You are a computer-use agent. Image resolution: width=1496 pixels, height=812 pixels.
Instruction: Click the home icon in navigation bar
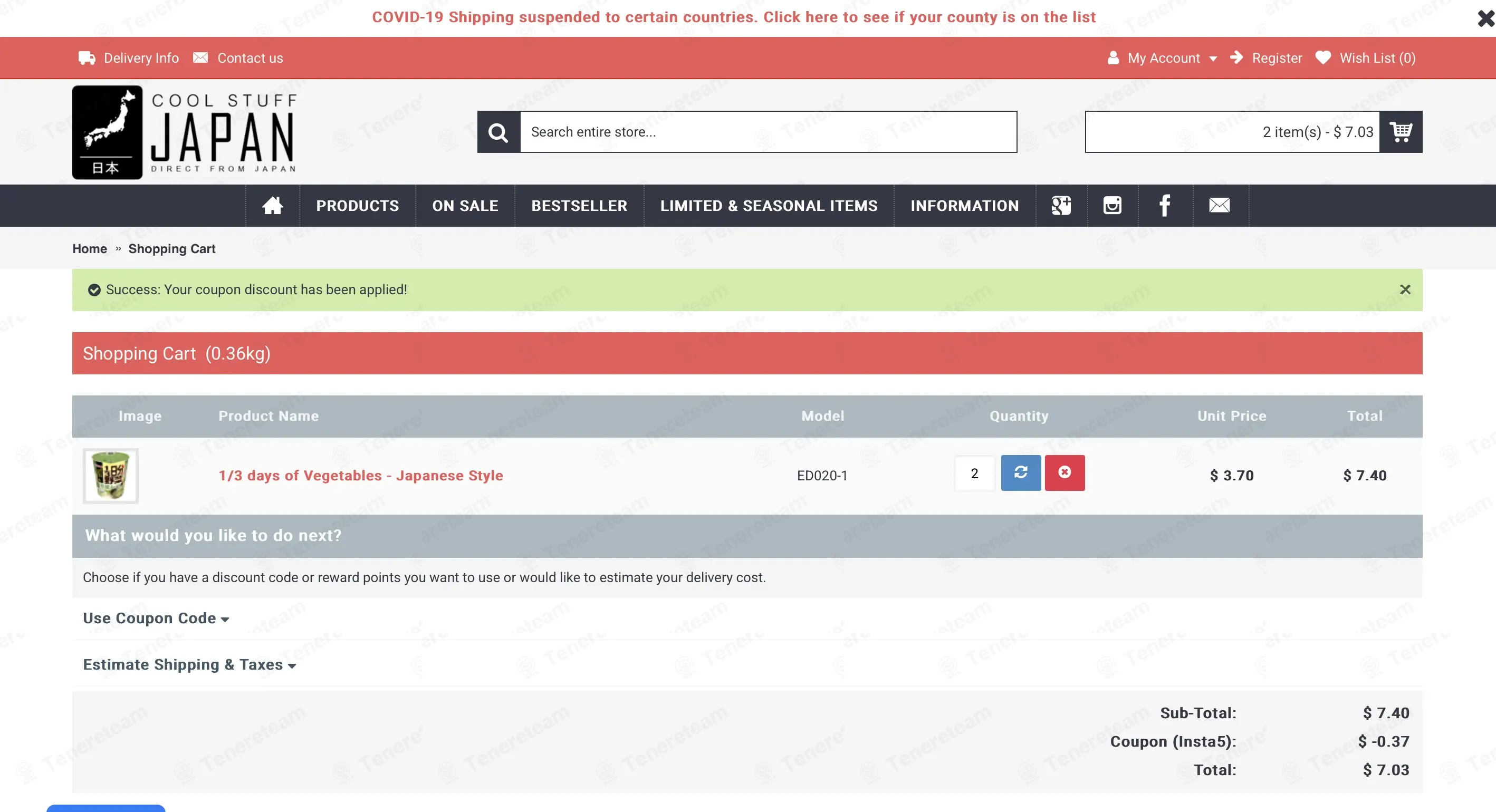pos(272,206)
